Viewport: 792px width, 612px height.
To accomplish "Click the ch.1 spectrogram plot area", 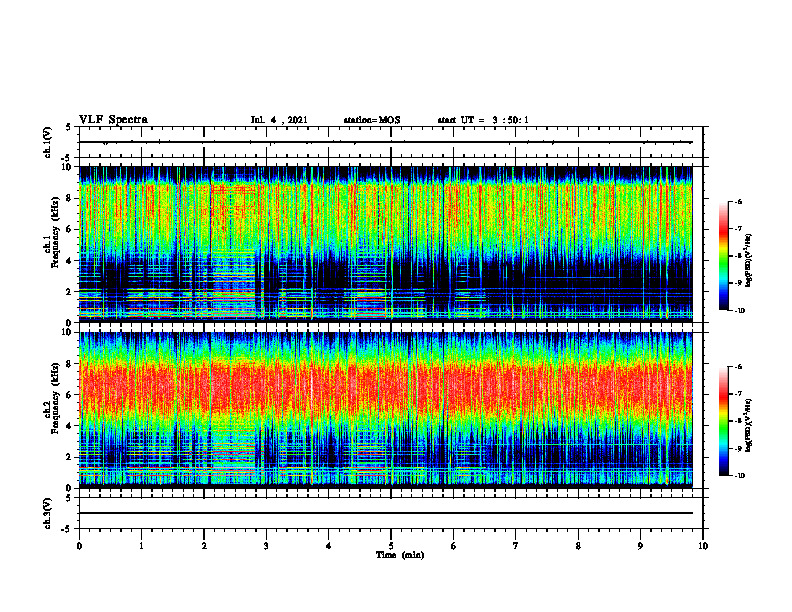I will [386, 244].
